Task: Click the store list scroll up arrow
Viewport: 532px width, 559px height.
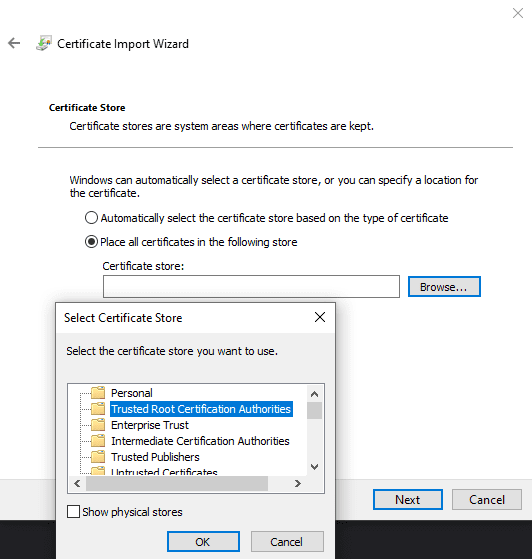Action: coord(314,394)
